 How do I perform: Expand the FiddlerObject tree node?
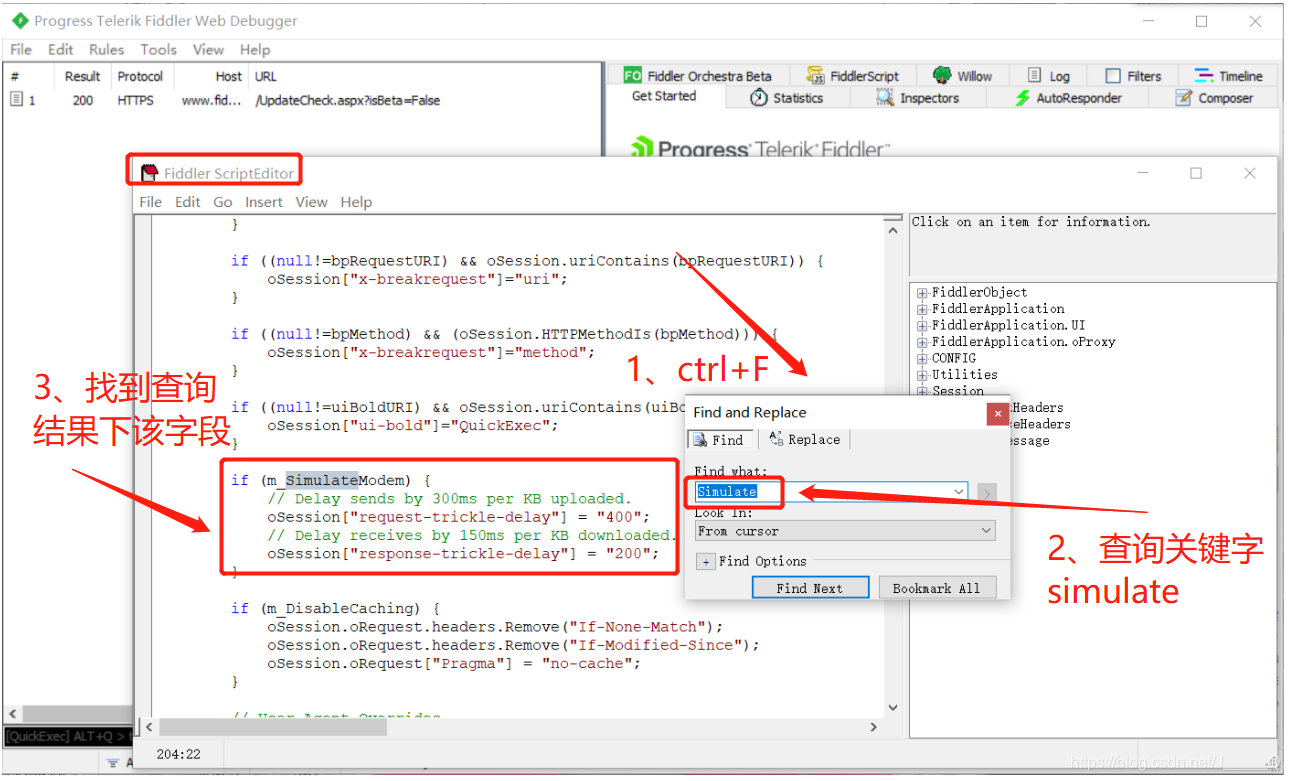922,293
